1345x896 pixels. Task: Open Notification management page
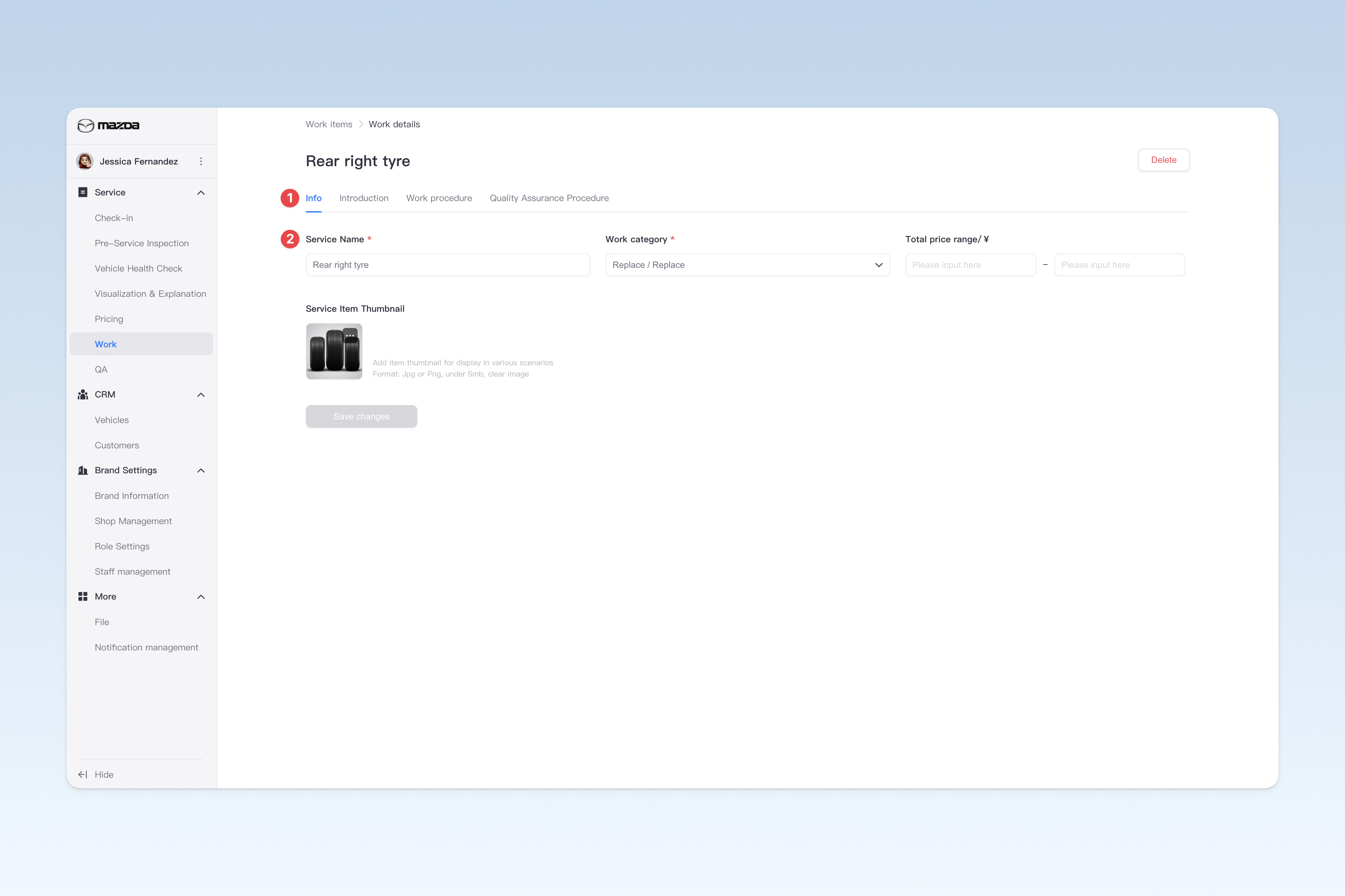pyautogui.click(x=146, y=647)
